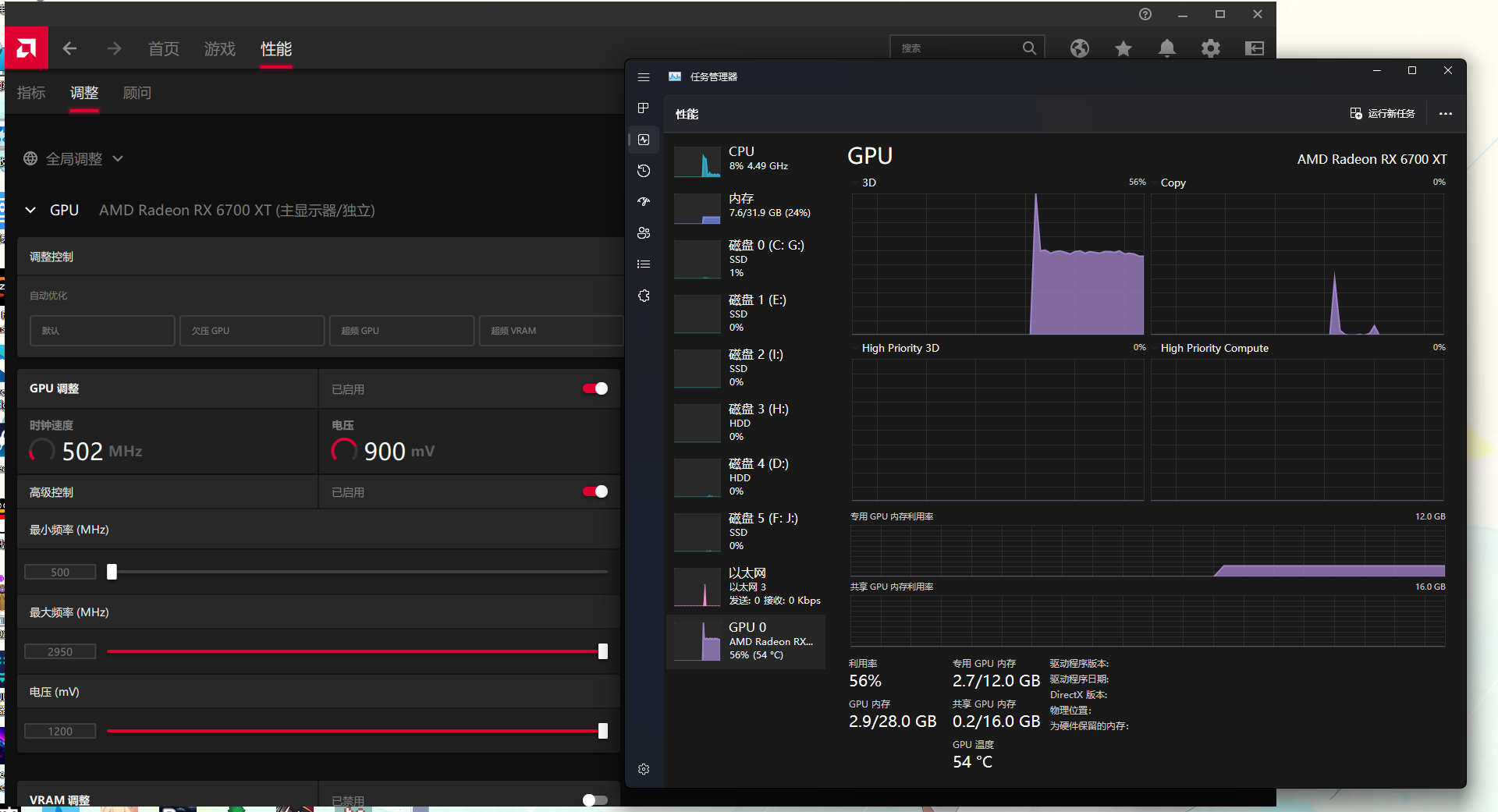This screenshot has width=1498, height=812.
Task: Select 磁盘 5 (F: J:) entry
Action: [x=746, y=533]
